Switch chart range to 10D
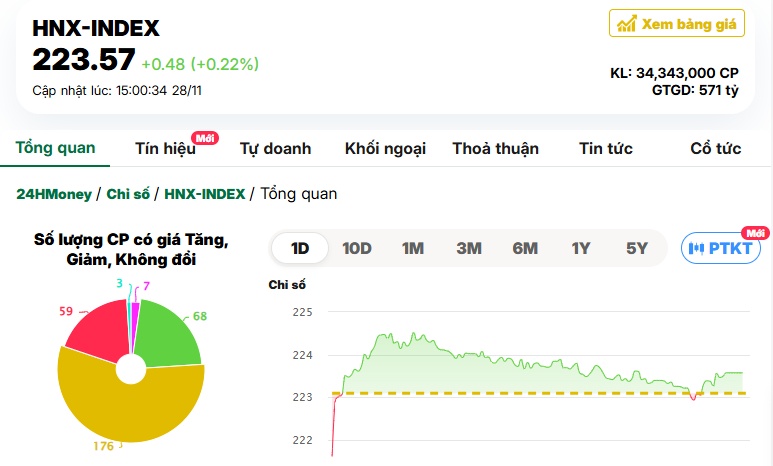Screen dimensions: 773x466 357,249
